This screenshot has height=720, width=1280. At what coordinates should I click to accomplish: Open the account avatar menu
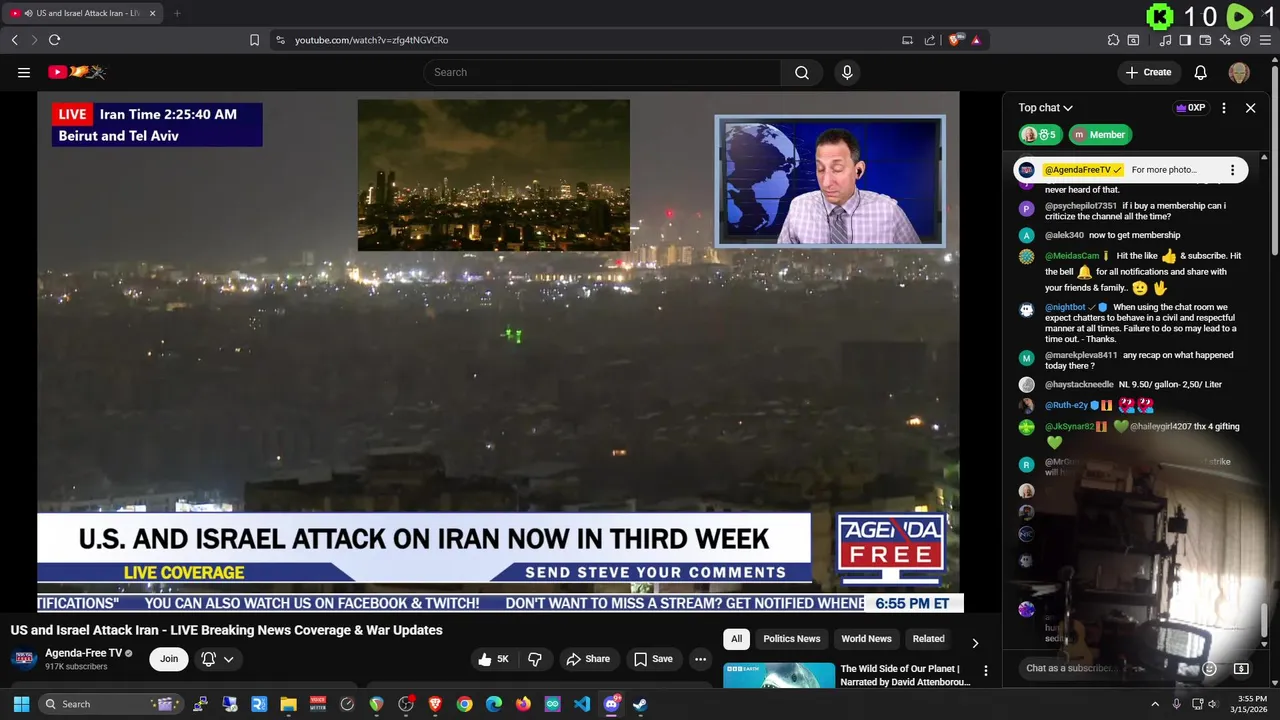(x=1239, y=72)
